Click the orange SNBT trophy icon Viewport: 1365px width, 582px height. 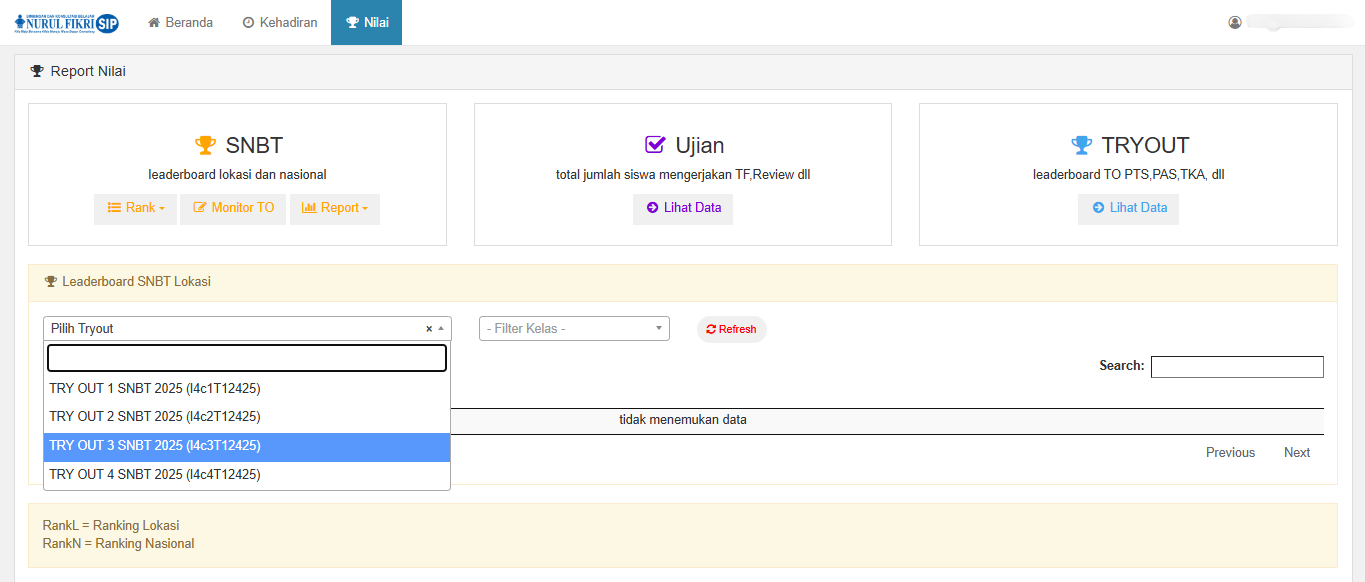coord(205,145)
